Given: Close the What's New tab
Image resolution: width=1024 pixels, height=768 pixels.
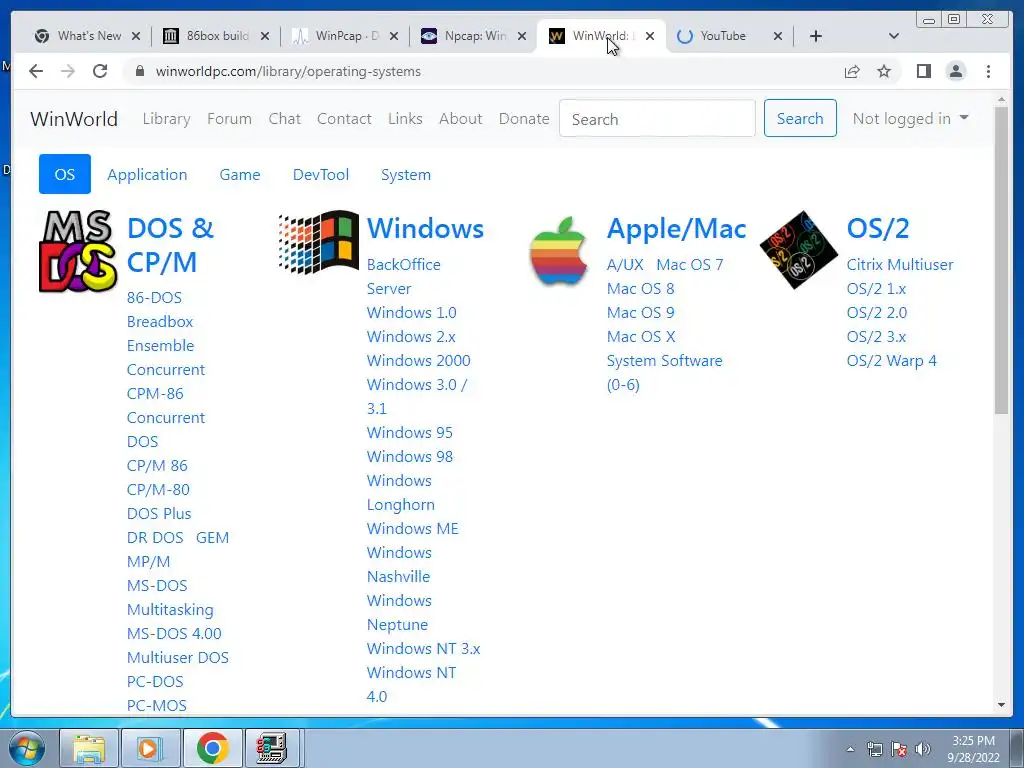Looking at the screenshot, I should point(136,36).
